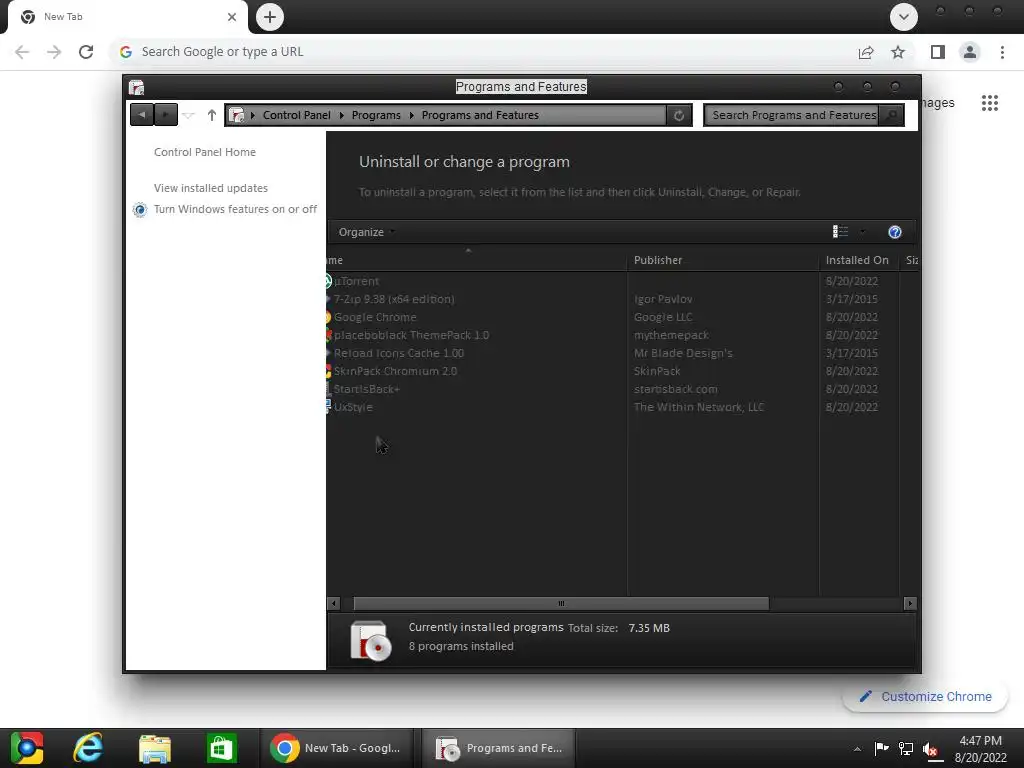Click the change view icon

click(x=840, y=232)
